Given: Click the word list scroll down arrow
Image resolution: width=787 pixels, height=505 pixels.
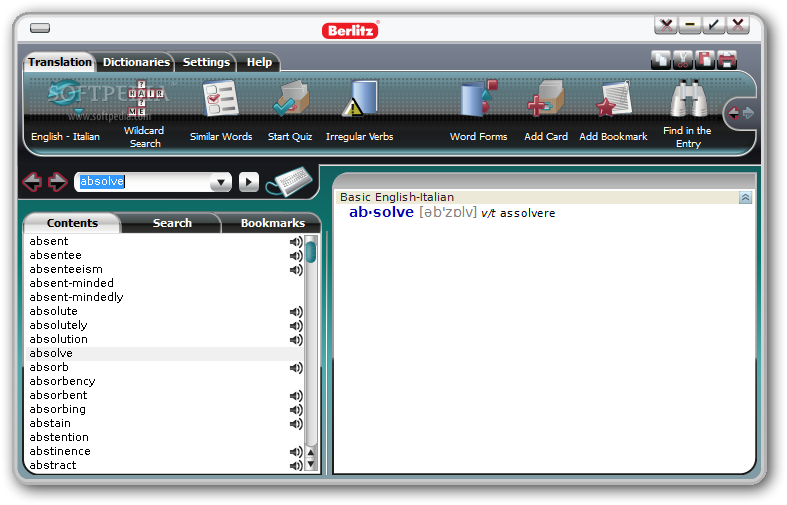Looking at the screenshot, I should (x=311, y=465).
